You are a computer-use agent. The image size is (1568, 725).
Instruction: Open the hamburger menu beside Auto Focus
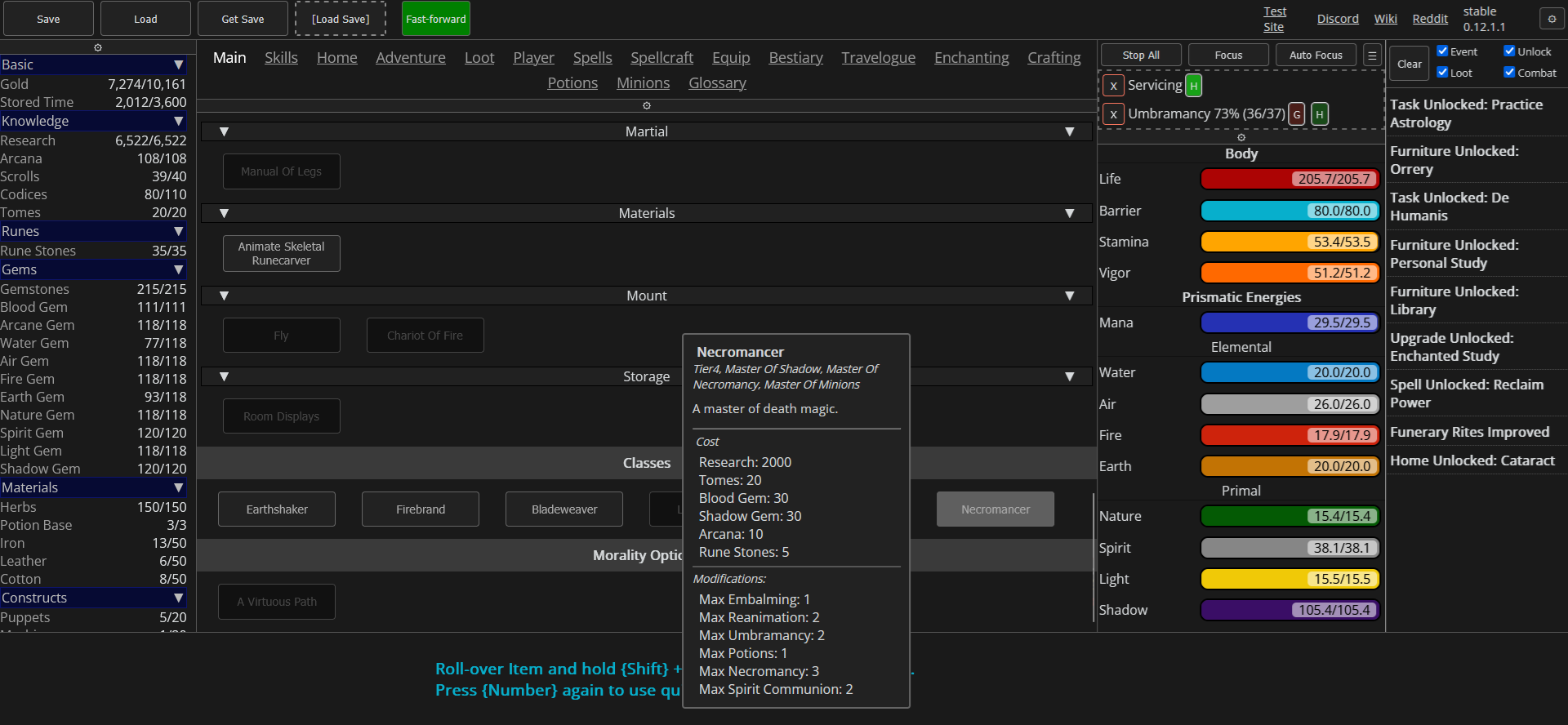point(1372,56)
